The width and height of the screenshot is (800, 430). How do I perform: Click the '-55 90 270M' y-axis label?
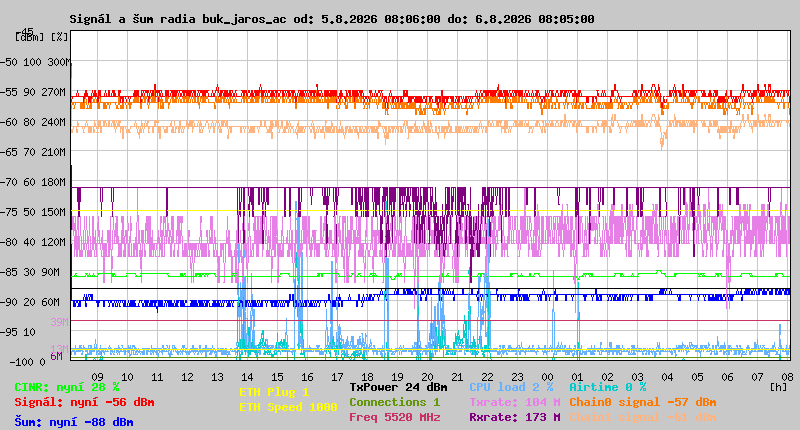pos(33,92)
